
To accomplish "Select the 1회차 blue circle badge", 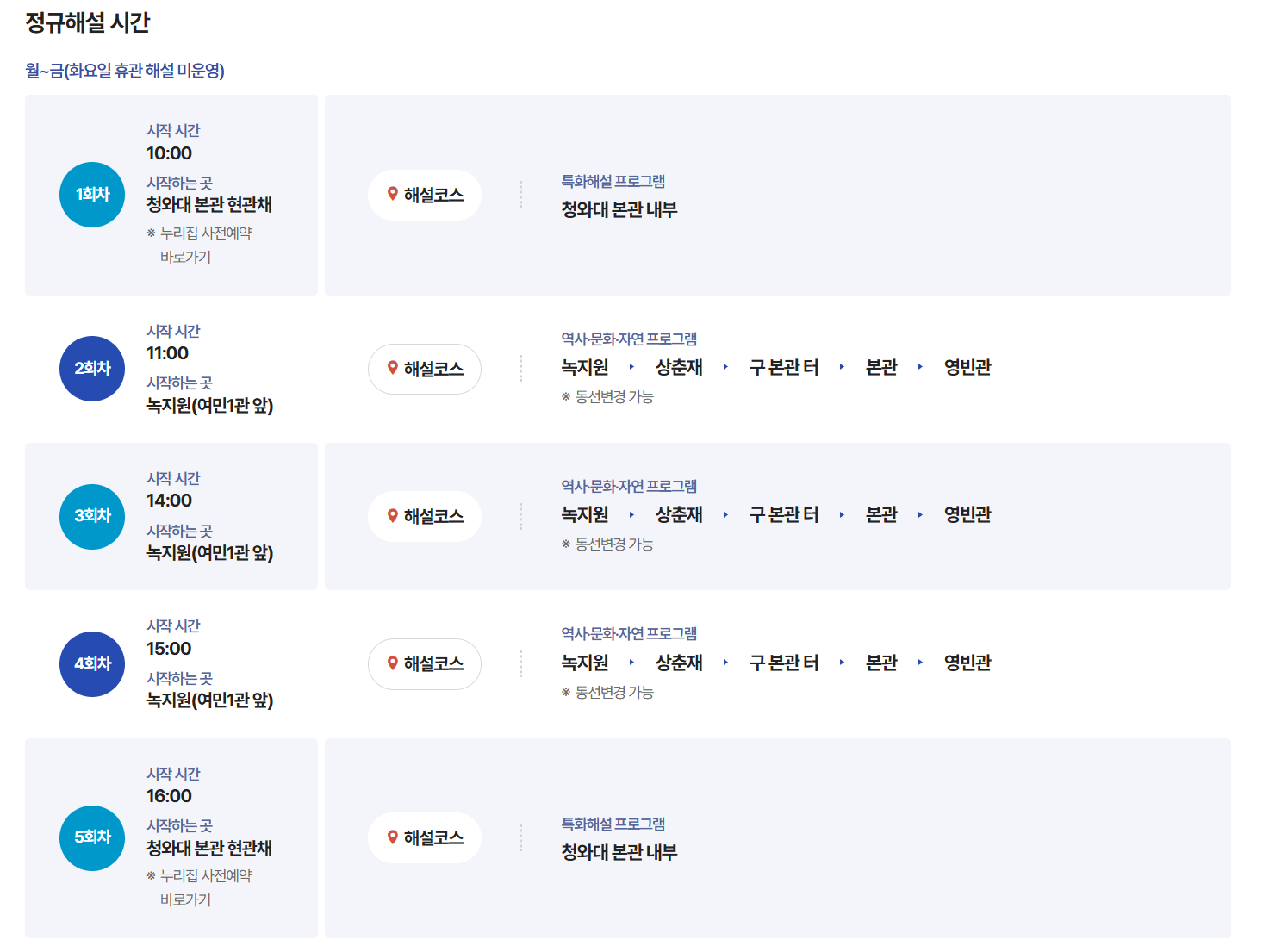I will [91, 195].
